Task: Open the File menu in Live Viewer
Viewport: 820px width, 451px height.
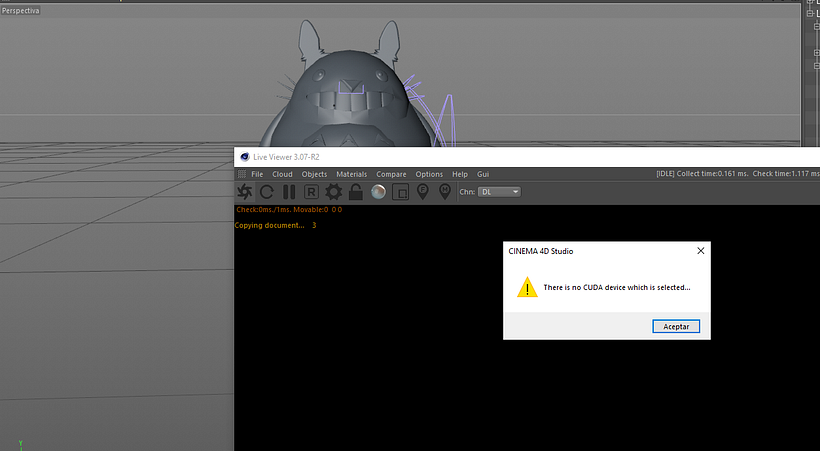Action: (257, 174)
